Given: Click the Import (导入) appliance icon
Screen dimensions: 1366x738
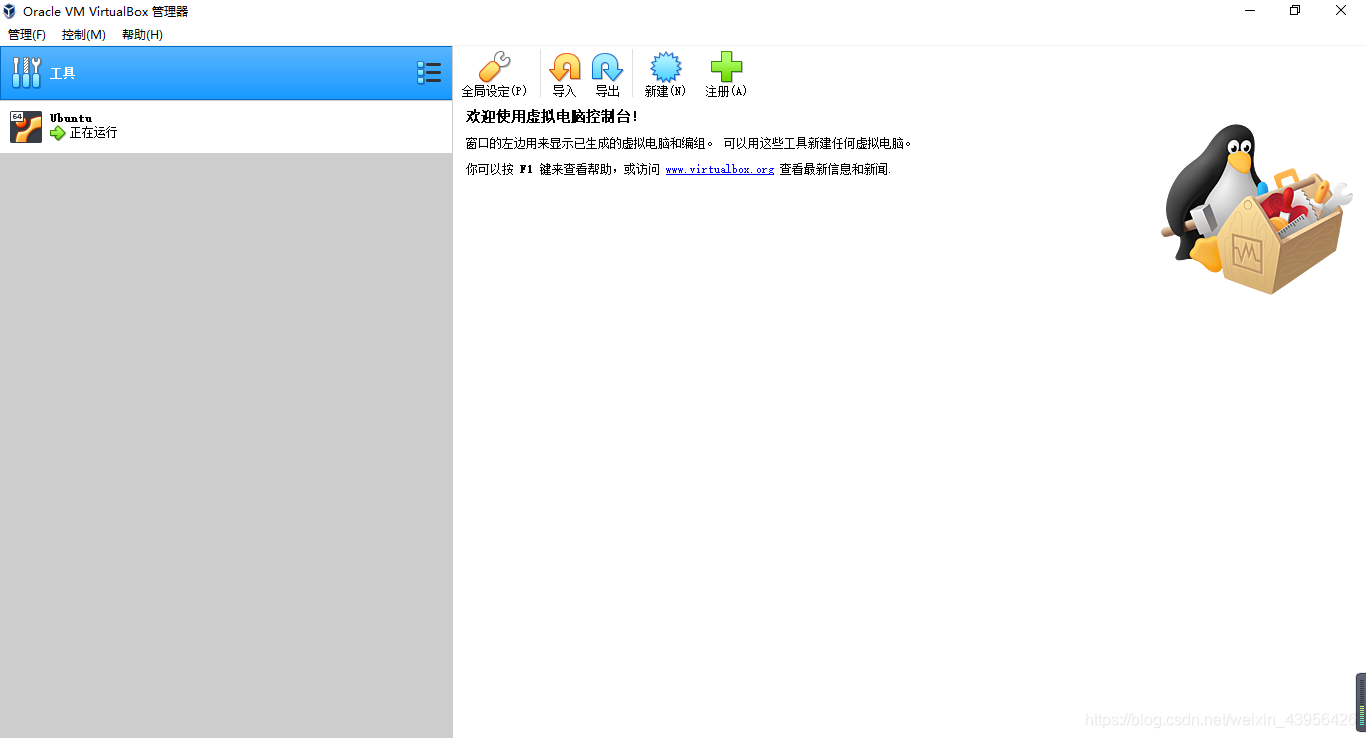Looking at the screenshot, I should pyautogui.click(x=565, y=67).
